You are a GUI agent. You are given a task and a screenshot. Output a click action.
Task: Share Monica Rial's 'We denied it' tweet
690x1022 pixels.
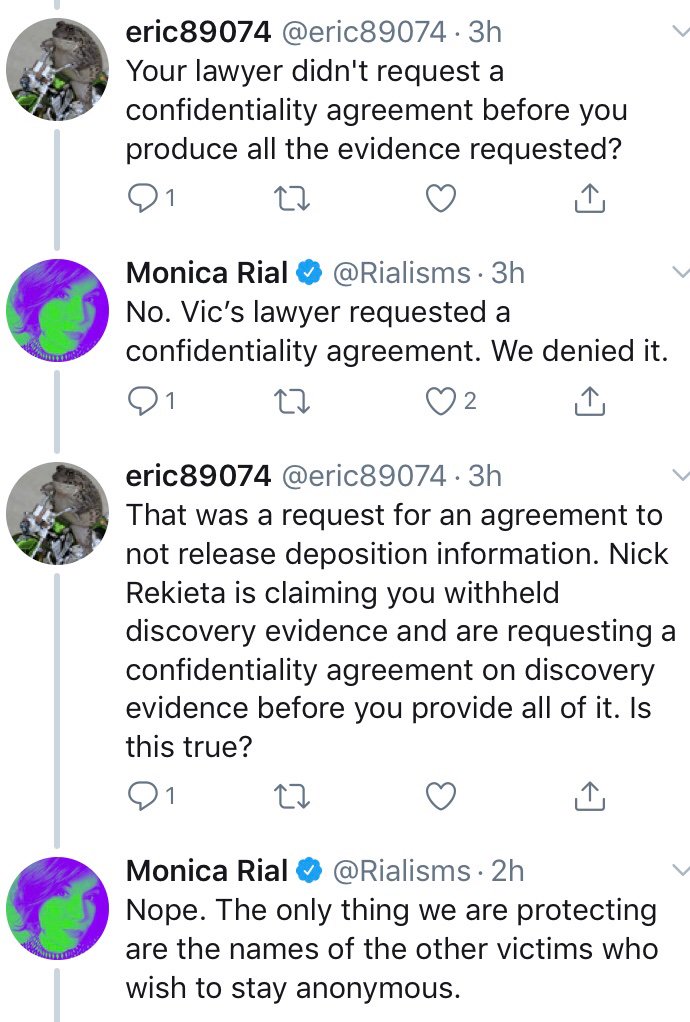click(x=590, y=400)
